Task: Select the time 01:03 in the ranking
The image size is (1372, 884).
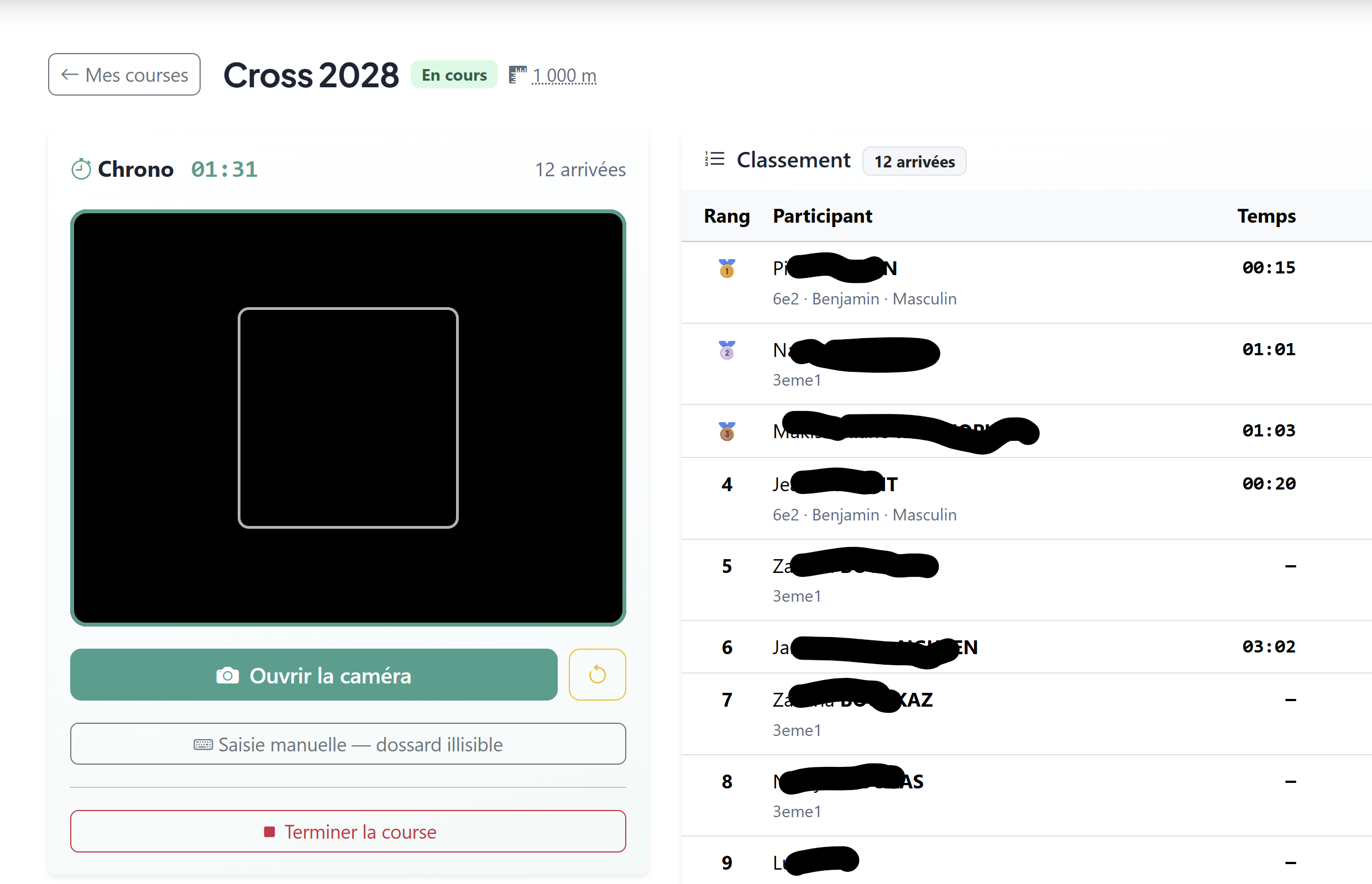Action: pos(1269,430)
